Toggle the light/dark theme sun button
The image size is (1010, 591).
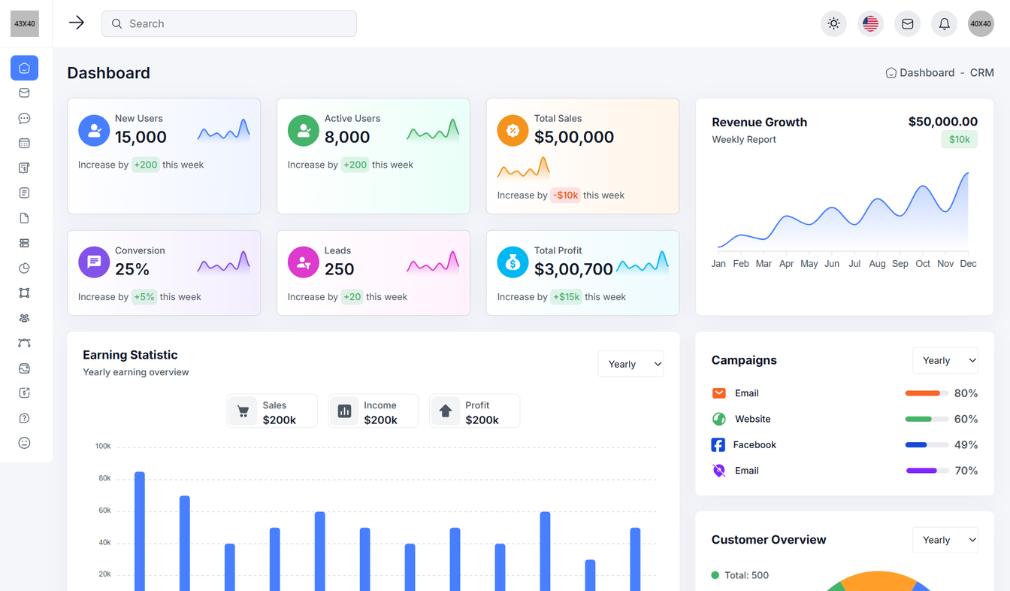(833, 24)
